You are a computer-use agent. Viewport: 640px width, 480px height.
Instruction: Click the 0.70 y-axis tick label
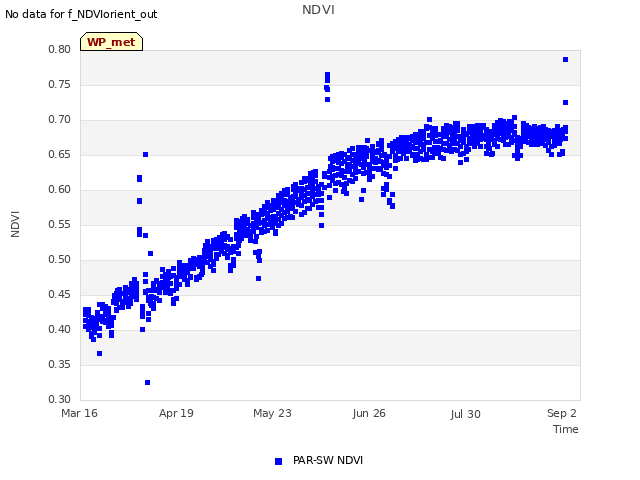[60, 120]
